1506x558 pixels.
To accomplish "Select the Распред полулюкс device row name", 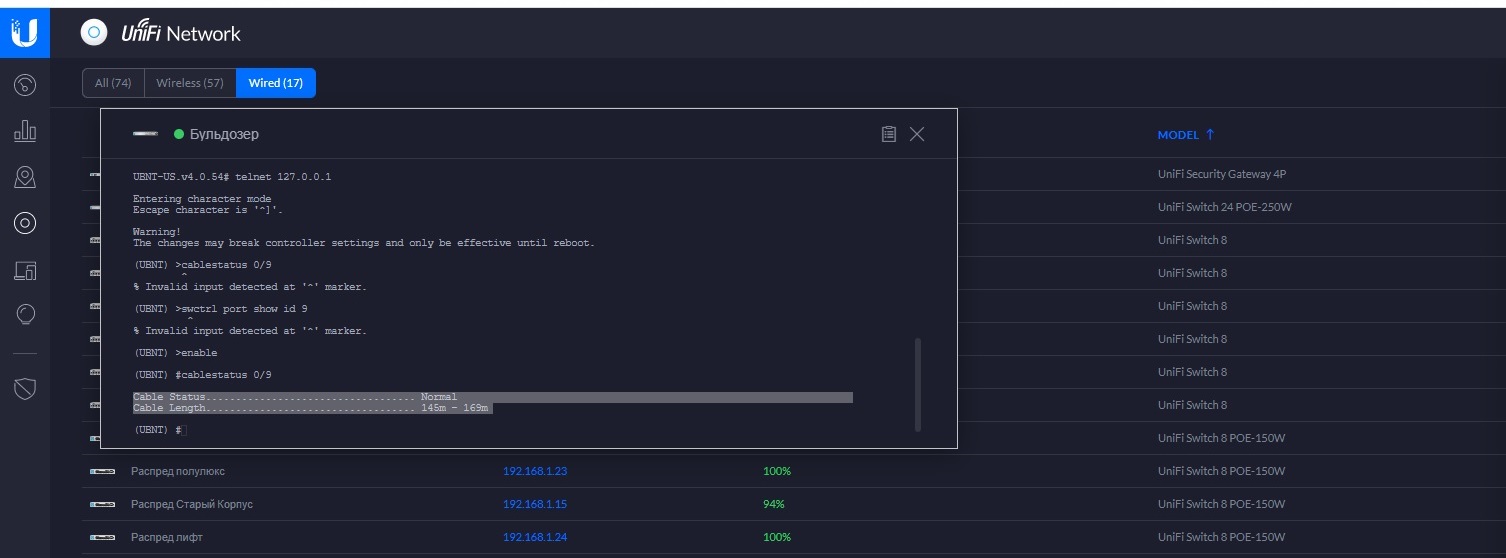I will click(x=177, y=471).
